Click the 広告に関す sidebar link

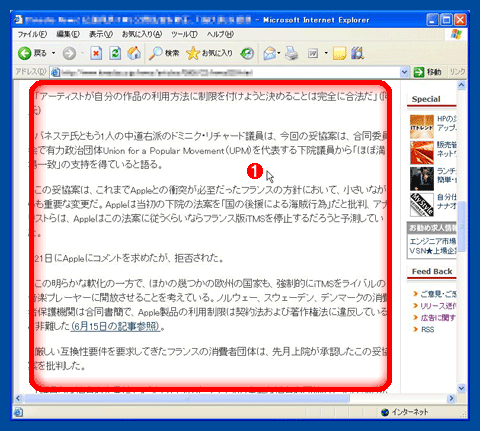pos(438,318)
